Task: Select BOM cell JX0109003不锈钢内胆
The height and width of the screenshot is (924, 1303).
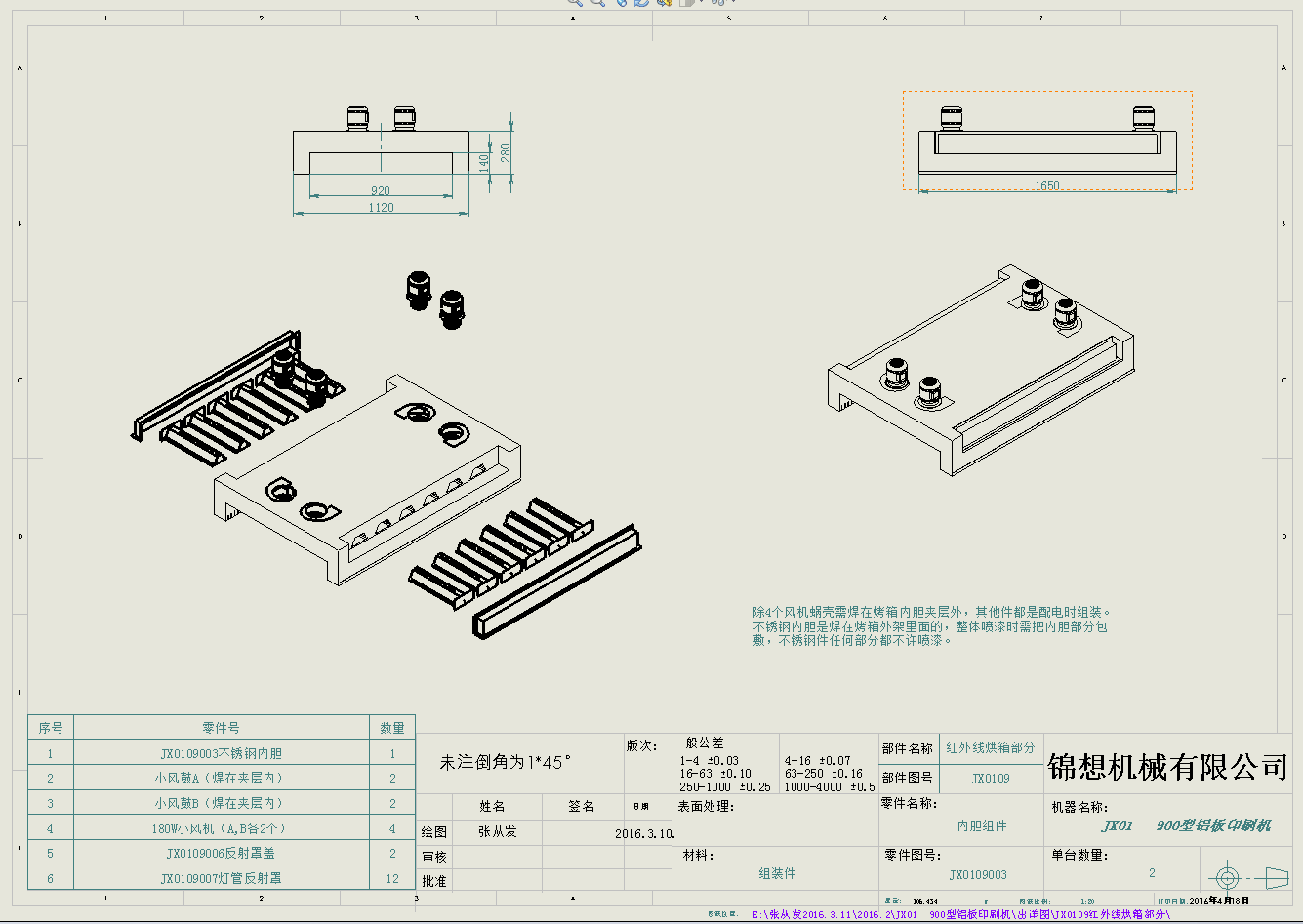Action: [222, 753]
